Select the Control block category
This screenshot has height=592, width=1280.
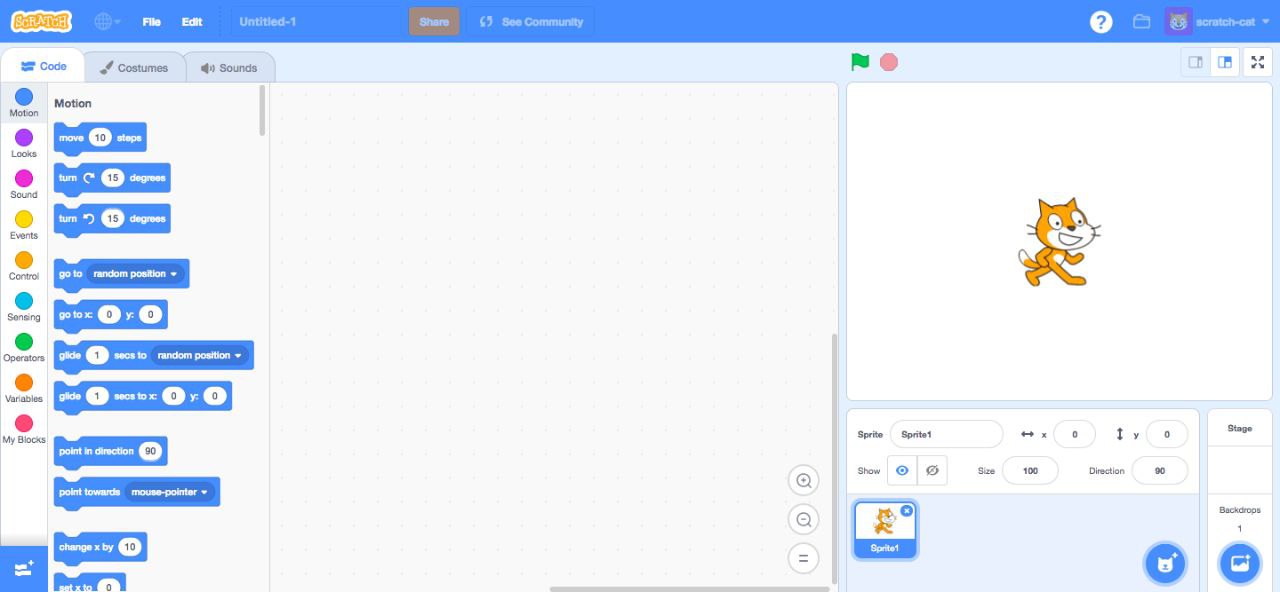tap(24, 266)
